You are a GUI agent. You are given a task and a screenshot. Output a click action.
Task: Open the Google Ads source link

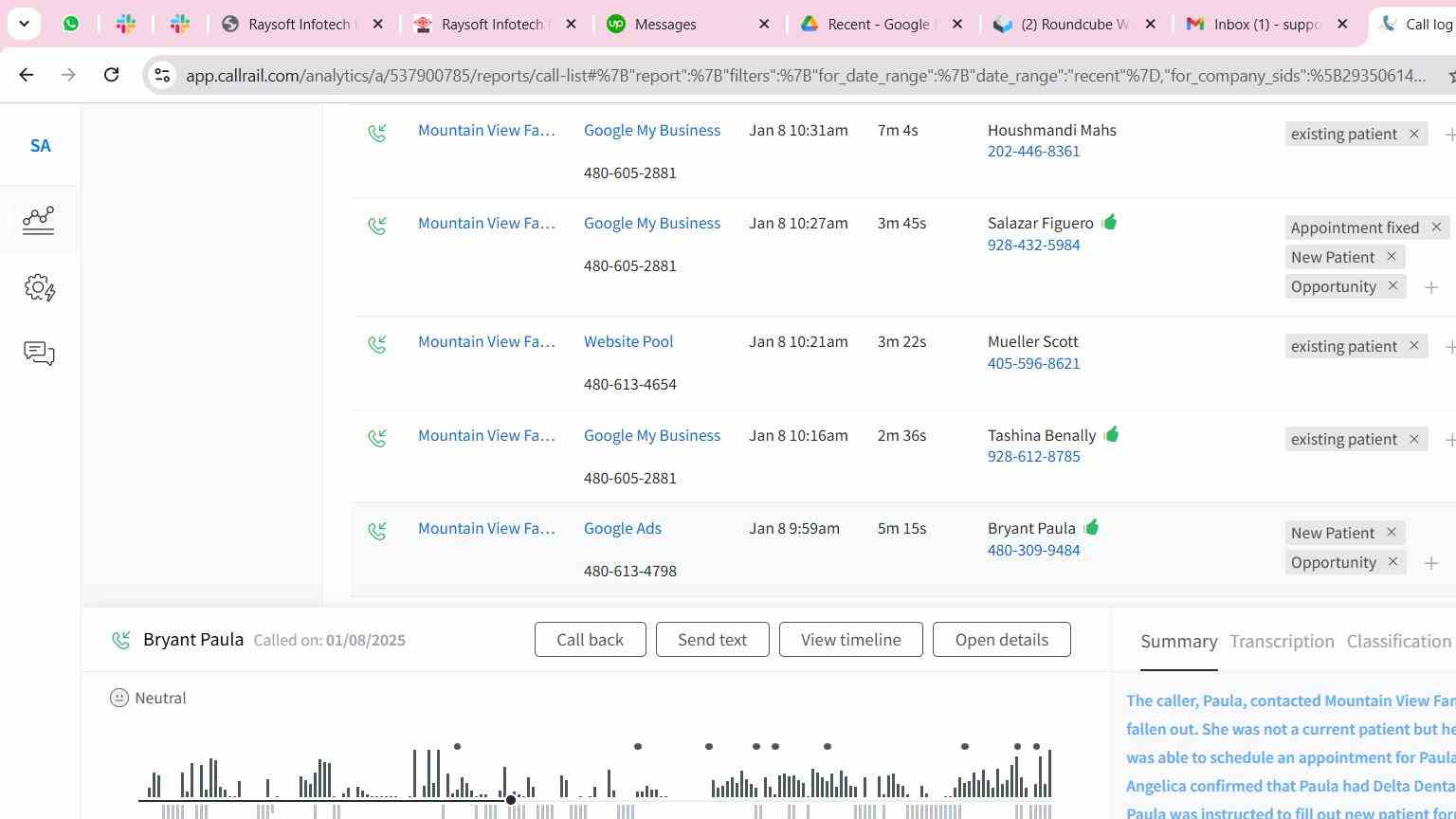(623, 529)
